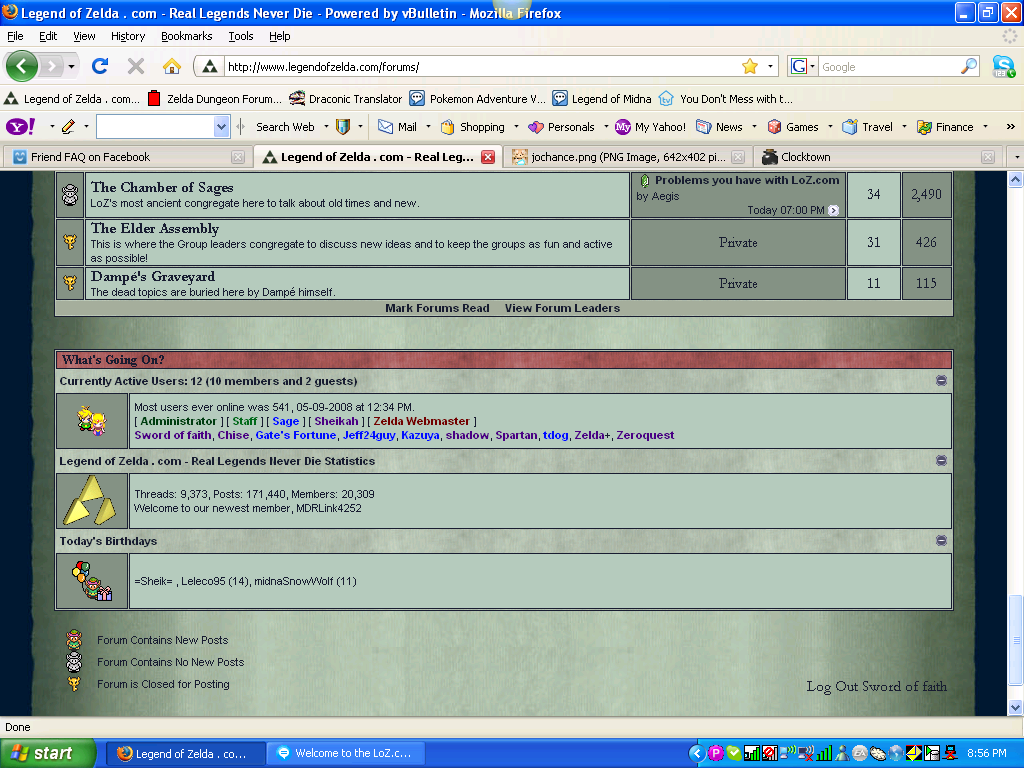Click the search magnifier icon
1024x768 pixels.
click(968, 66)
